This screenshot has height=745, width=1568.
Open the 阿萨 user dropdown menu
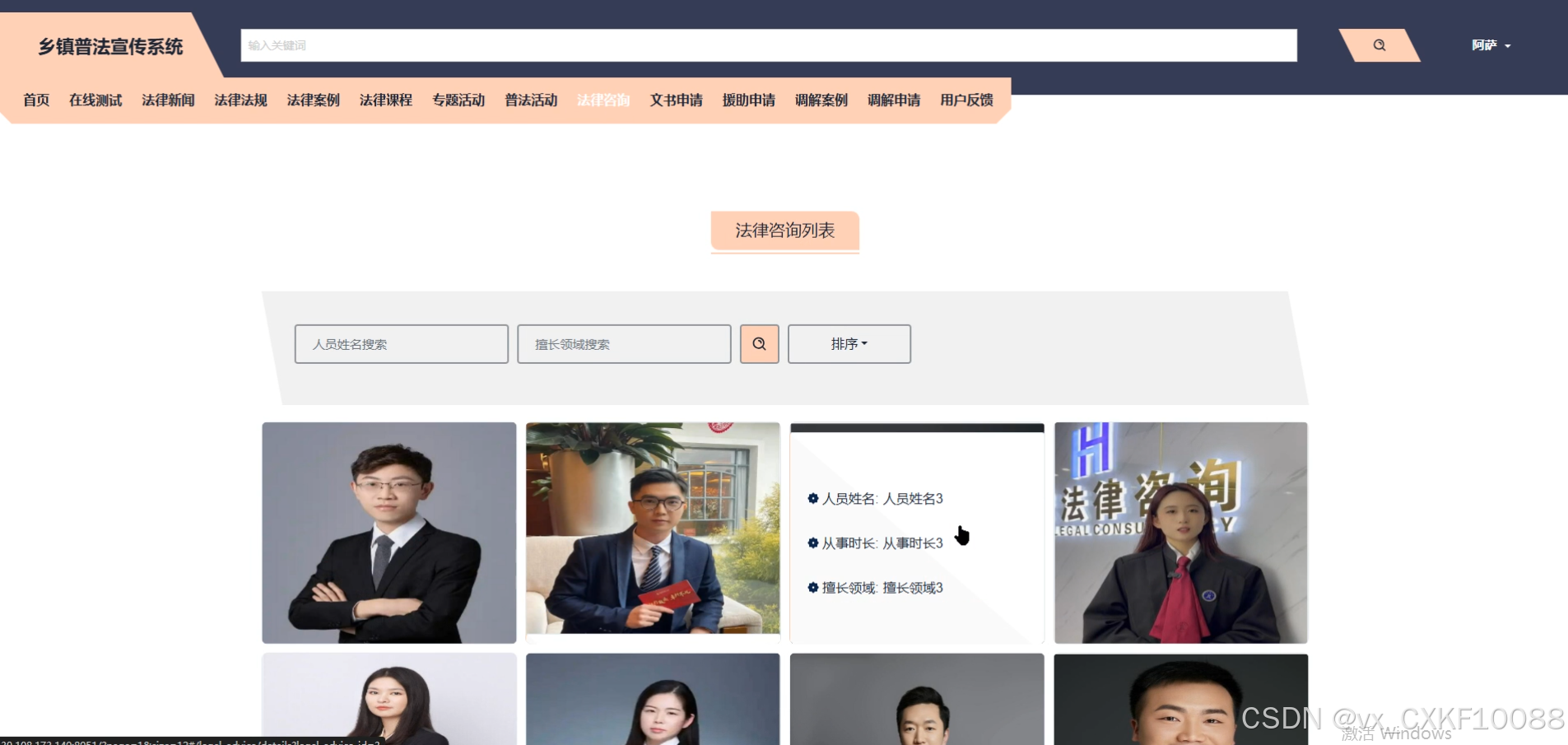1491,45
